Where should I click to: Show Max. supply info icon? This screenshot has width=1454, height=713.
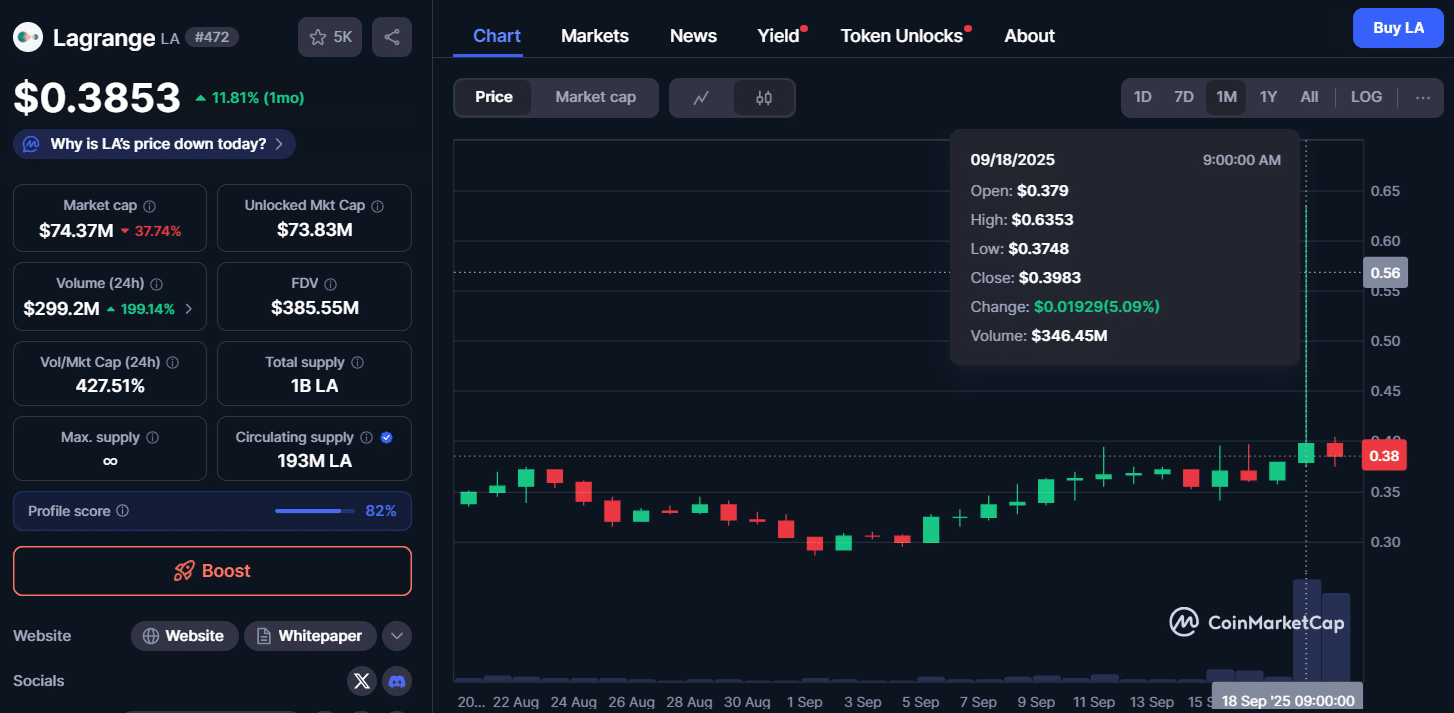pyautogui.click(x=152, y=438)
